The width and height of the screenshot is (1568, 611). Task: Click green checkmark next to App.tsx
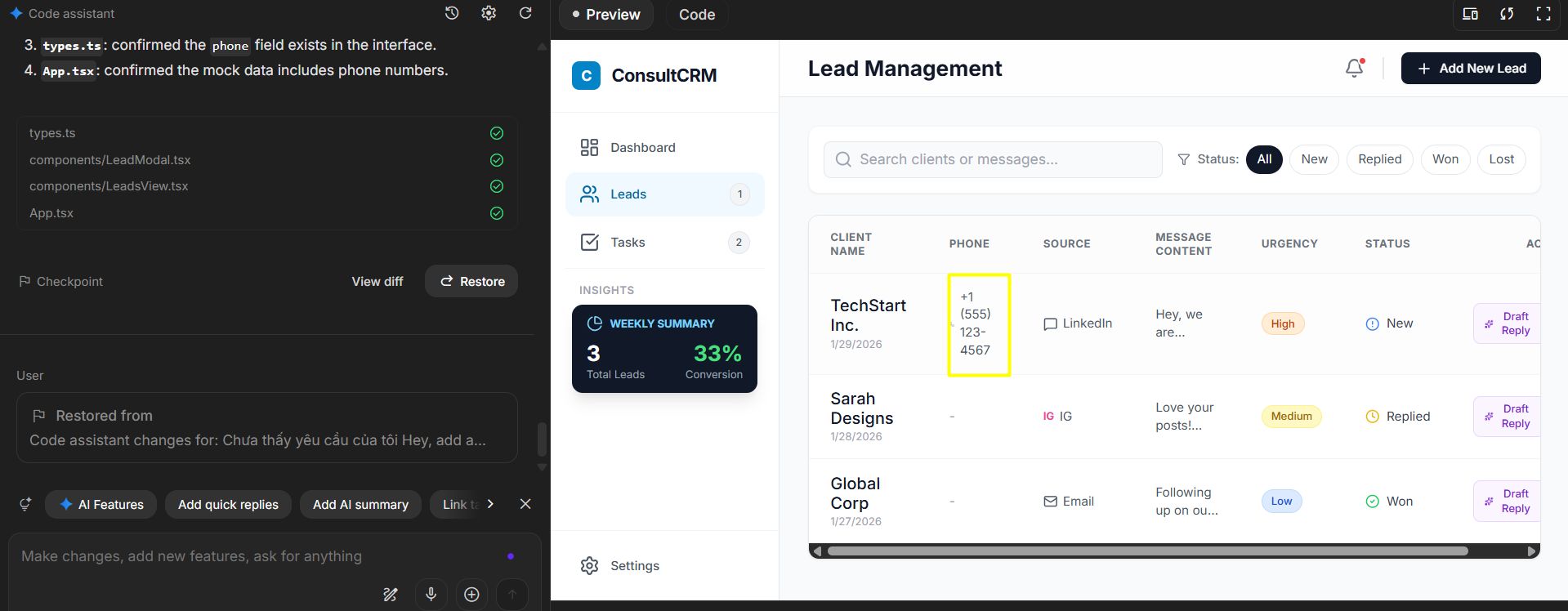click(x=497, y=213)
